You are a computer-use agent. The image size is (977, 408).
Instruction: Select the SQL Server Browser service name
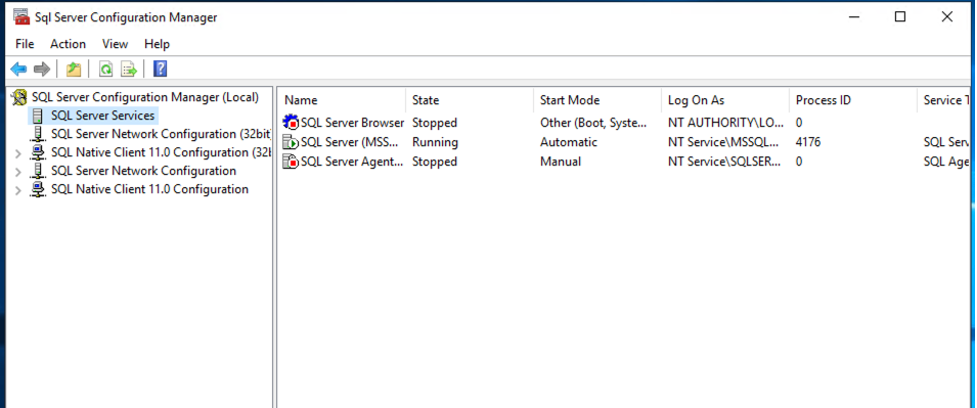pos(353,123)
